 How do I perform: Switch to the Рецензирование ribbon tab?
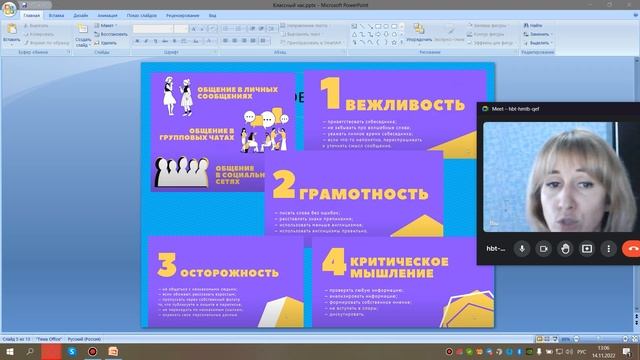[x=182, y=16]
